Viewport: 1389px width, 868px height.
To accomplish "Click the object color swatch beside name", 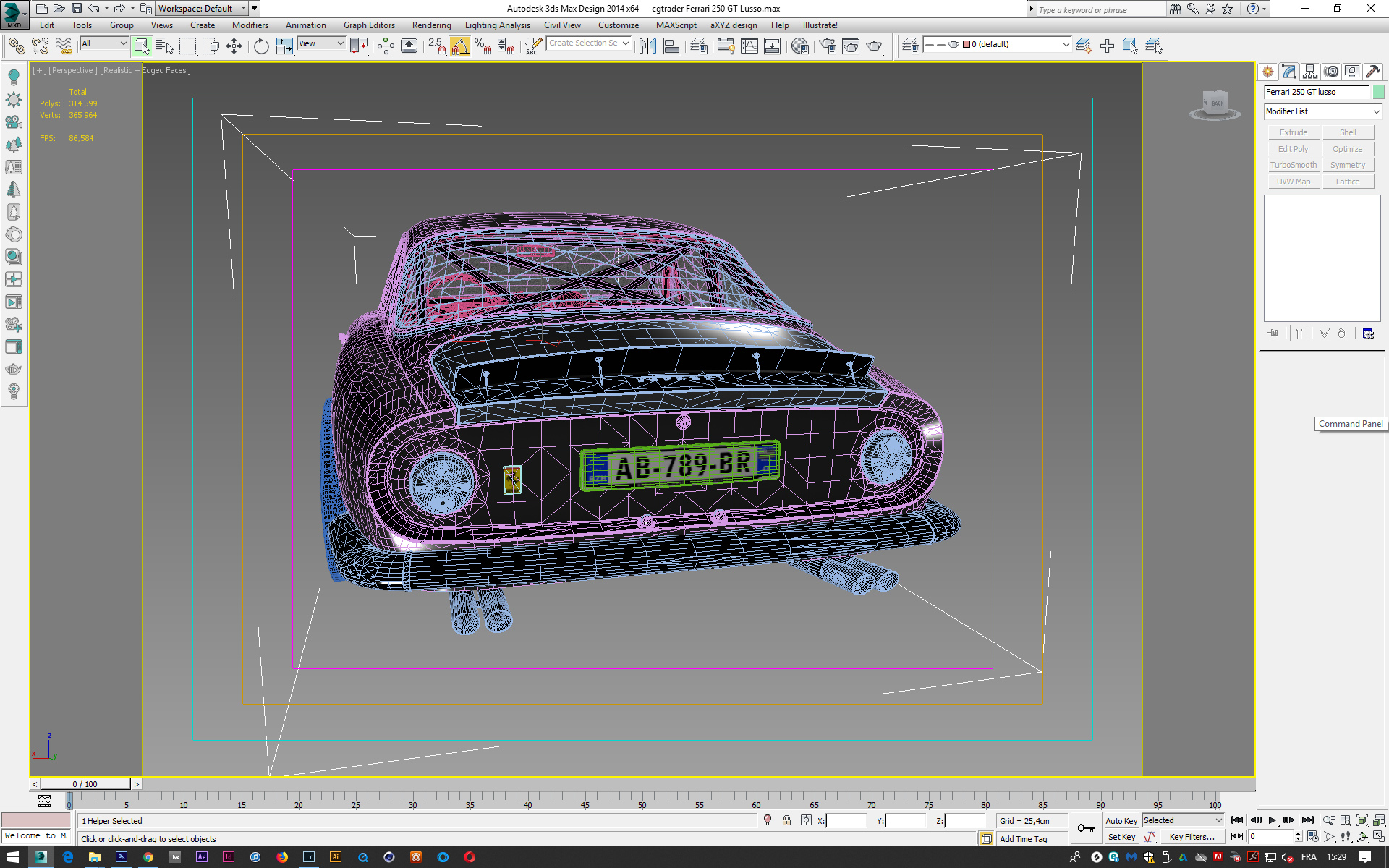I will click(x=1378, y=92).
